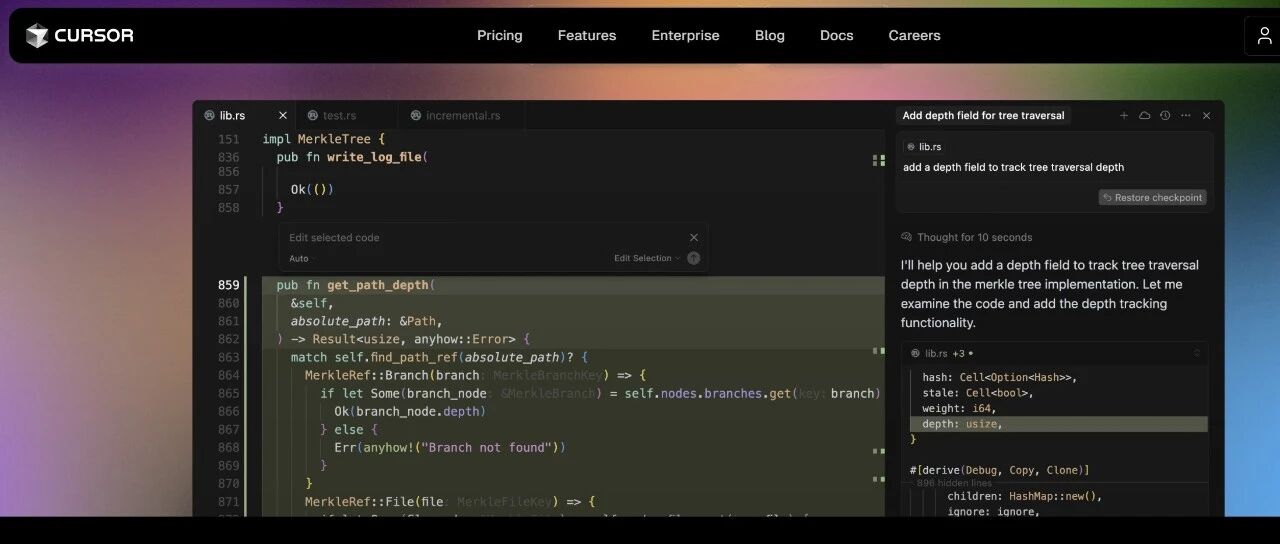
Task: Click the cloud icon in chat header
Action: coord(1145,116)
